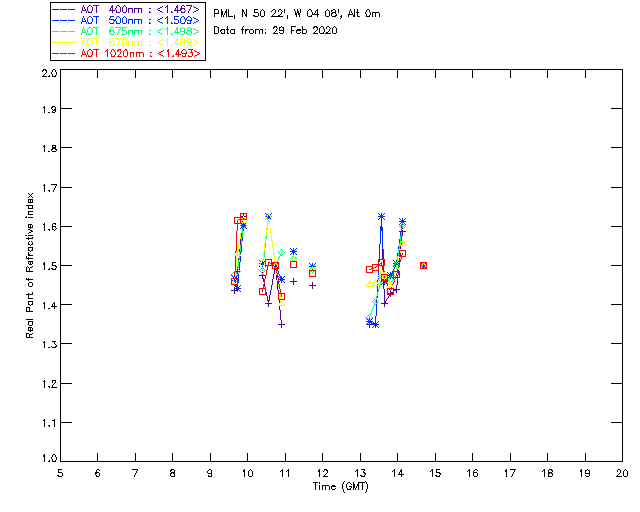Click the x-axis tick label 13

pyautogui.click(x=360, y=473)
